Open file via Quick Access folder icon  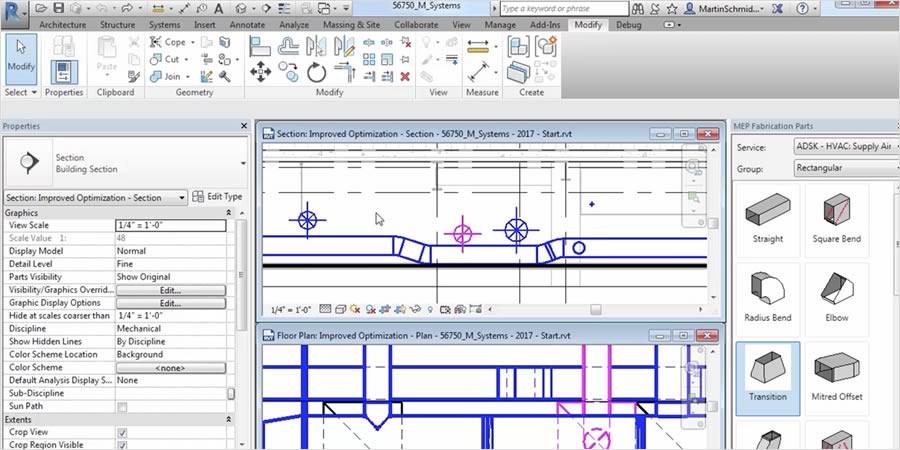coord(40,8)
